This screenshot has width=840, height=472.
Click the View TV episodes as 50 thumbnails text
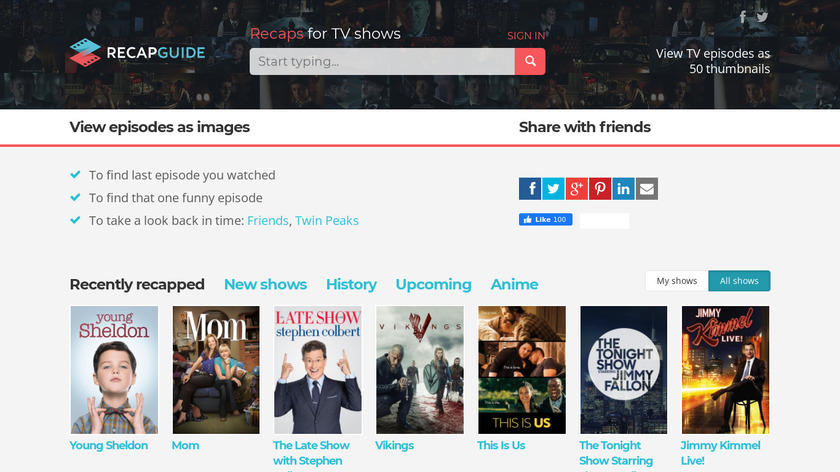pos(713,61)
